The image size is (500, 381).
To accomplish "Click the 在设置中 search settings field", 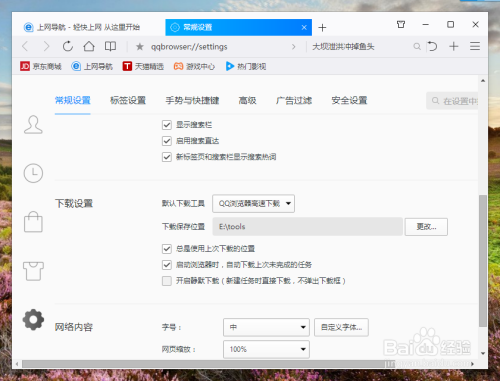I will coord(452,101).
